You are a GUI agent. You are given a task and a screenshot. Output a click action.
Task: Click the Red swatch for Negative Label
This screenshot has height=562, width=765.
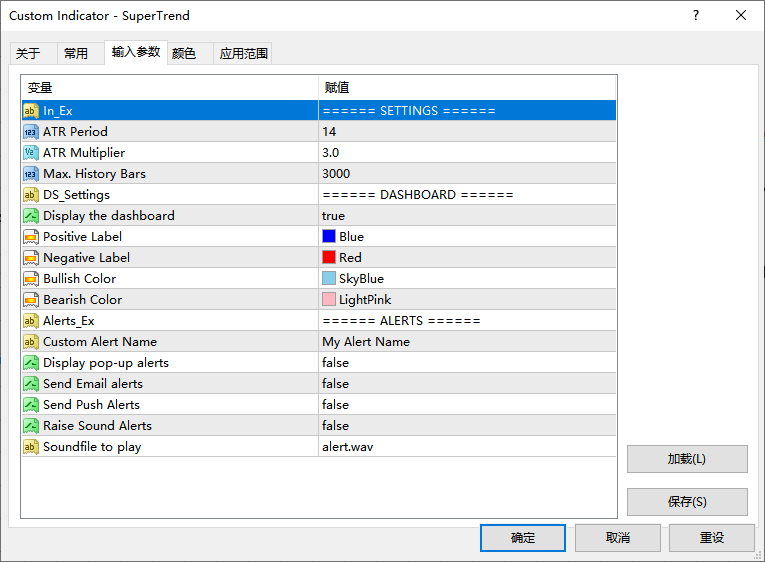(x=329, y=258)
